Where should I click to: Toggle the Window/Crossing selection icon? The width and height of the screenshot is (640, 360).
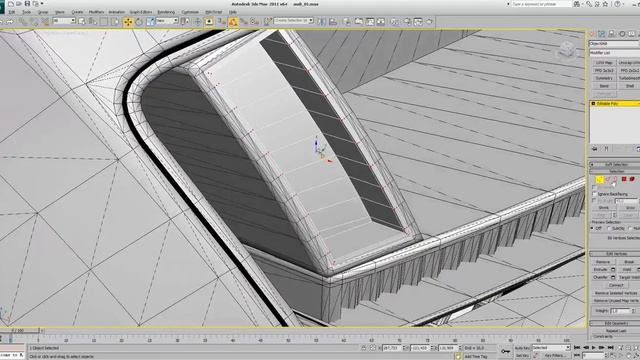(x=115, y=22)
